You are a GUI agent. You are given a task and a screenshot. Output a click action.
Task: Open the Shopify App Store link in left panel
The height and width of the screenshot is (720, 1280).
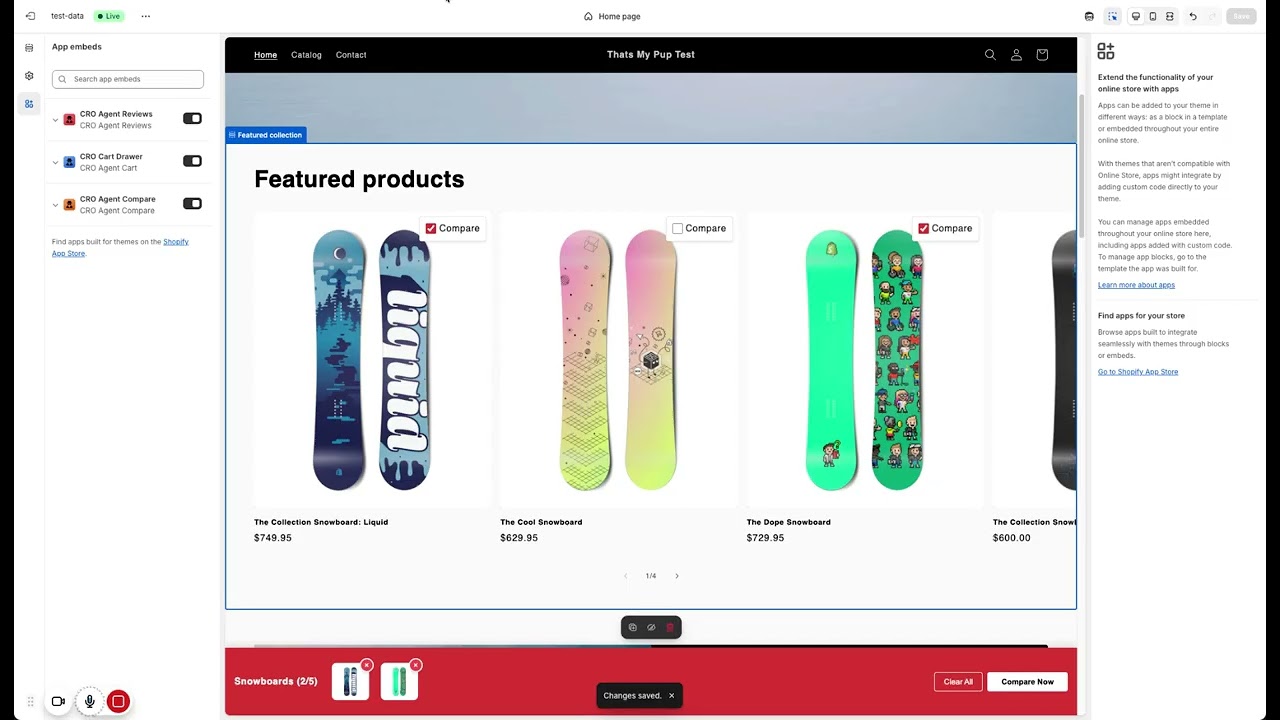[x=120, y=247]
